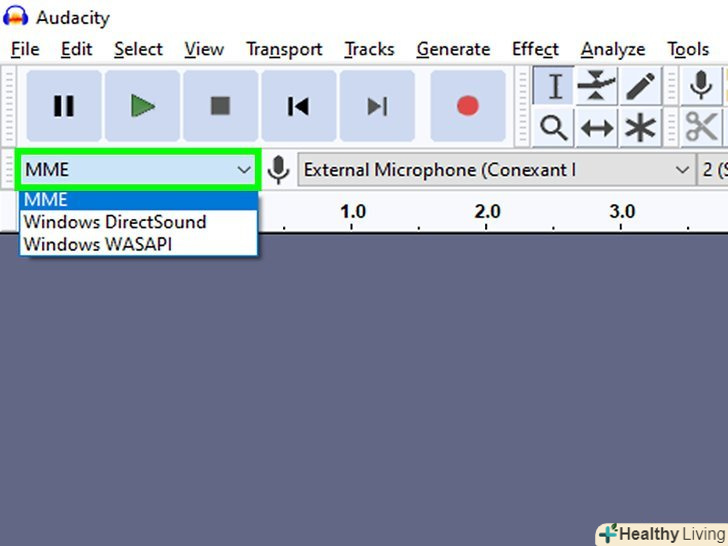Screen dimensions: 728x546
Task: Click the 2.0 mark on the timeline ruler
Action: (487, 212)
